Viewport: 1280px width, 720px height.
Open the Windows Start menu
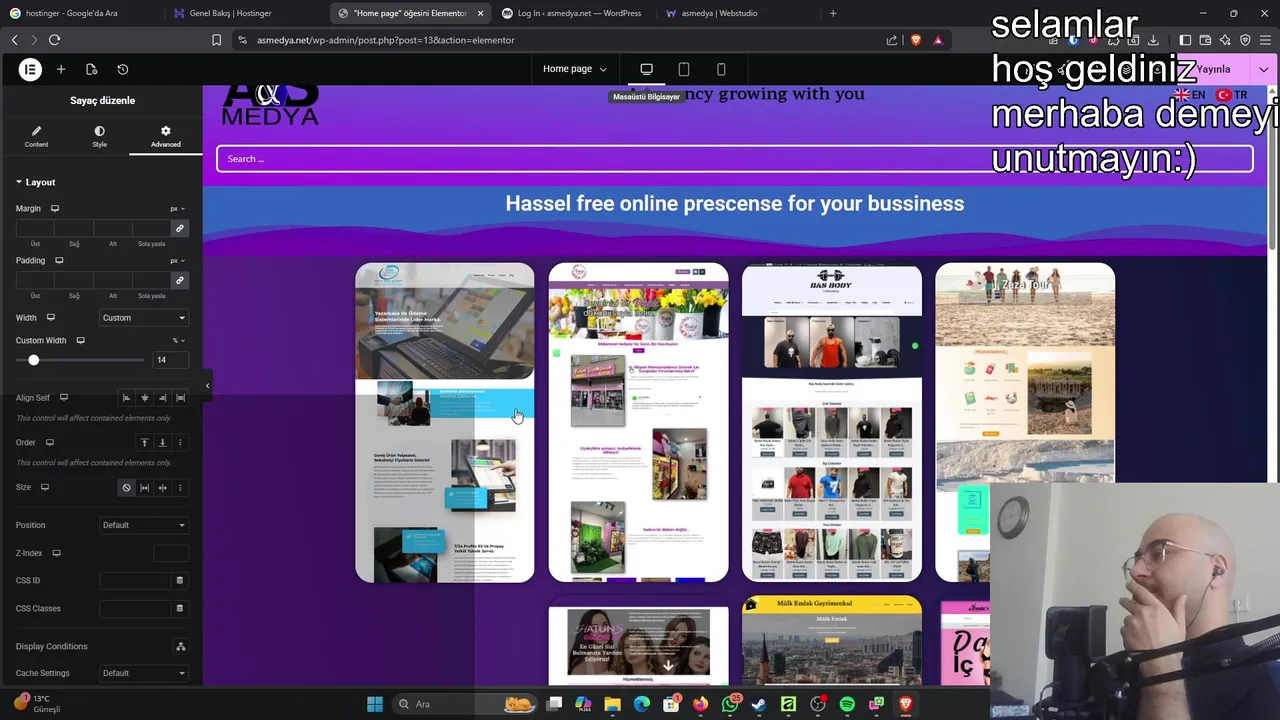[374, 704]
